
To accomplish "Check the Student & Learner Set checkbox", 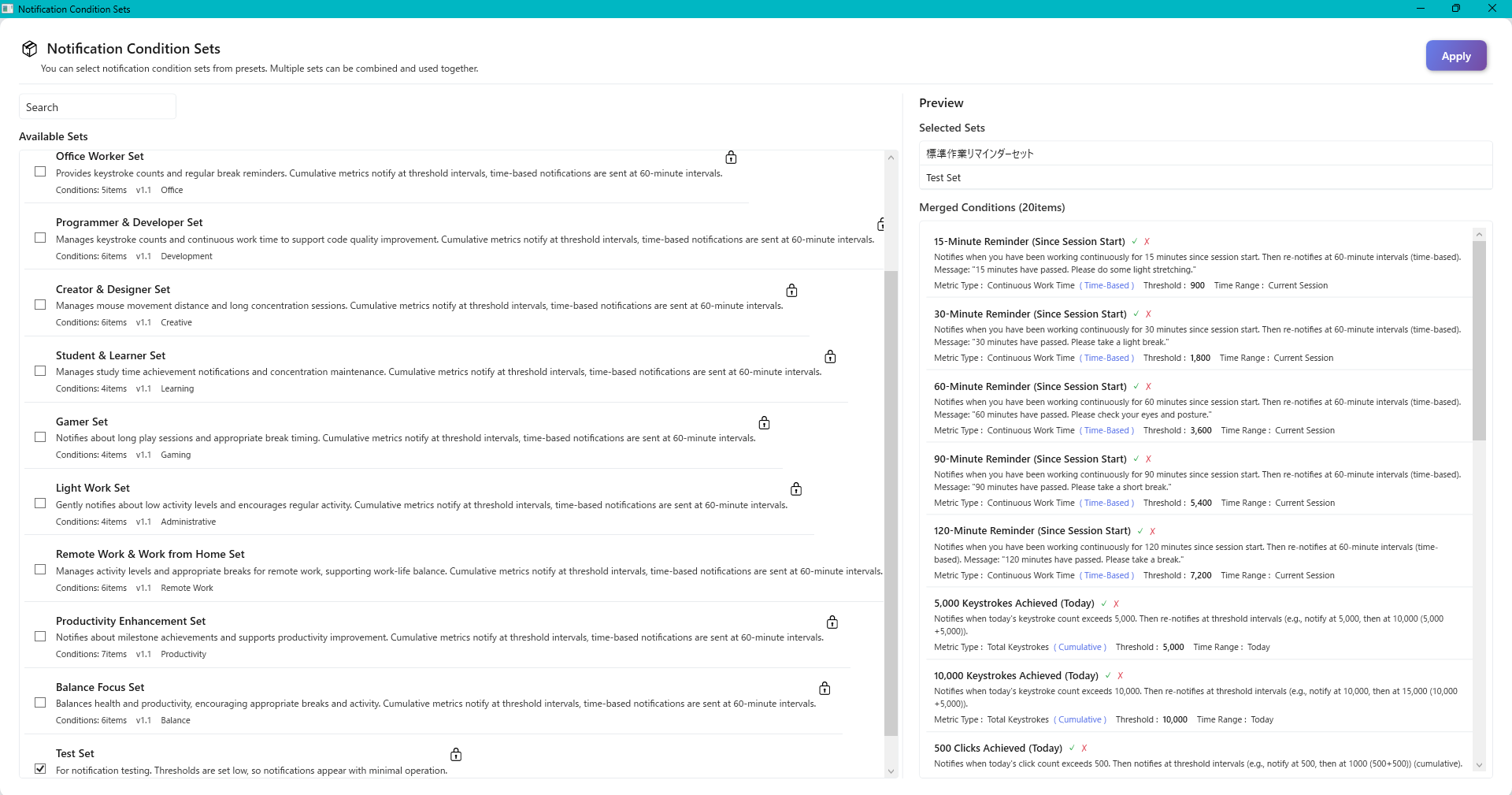I will tap(39, 370).
